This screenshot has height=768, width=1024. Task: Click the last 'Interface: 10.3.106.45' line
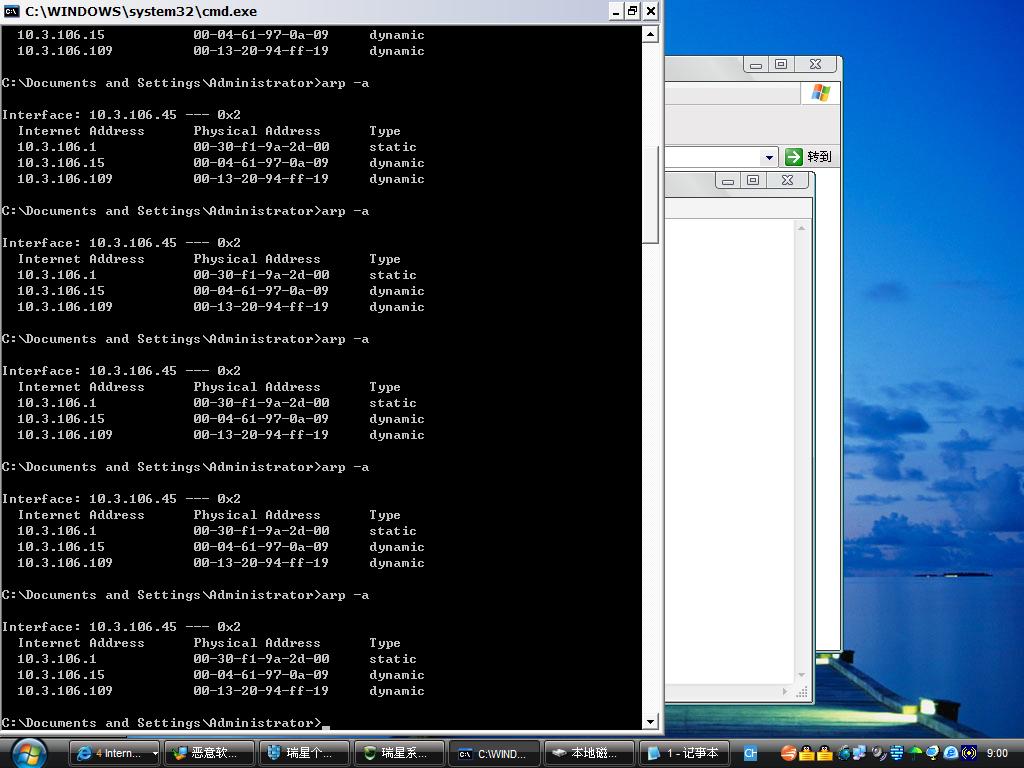pos(121,627)
